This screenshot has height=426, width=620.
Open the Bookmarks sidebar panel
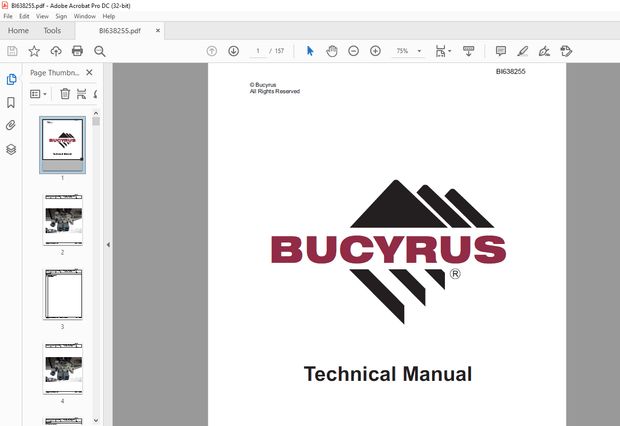(11, 102)
